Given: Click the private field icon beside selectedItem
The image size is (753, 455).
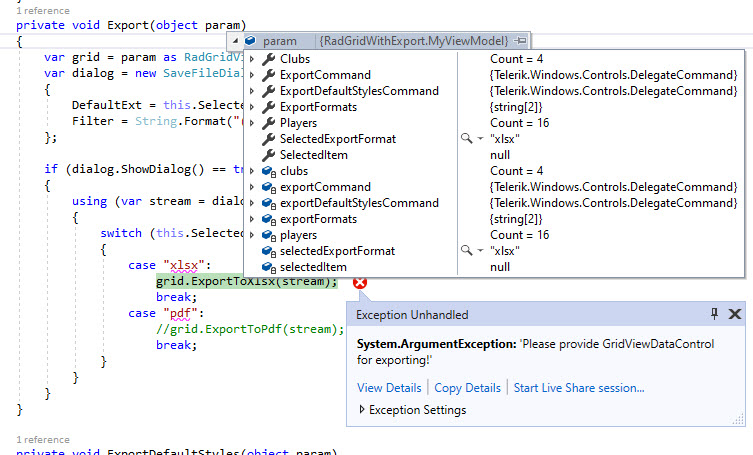Looking at the screenshot, I should pyautogui.click(x=269, y=268).
